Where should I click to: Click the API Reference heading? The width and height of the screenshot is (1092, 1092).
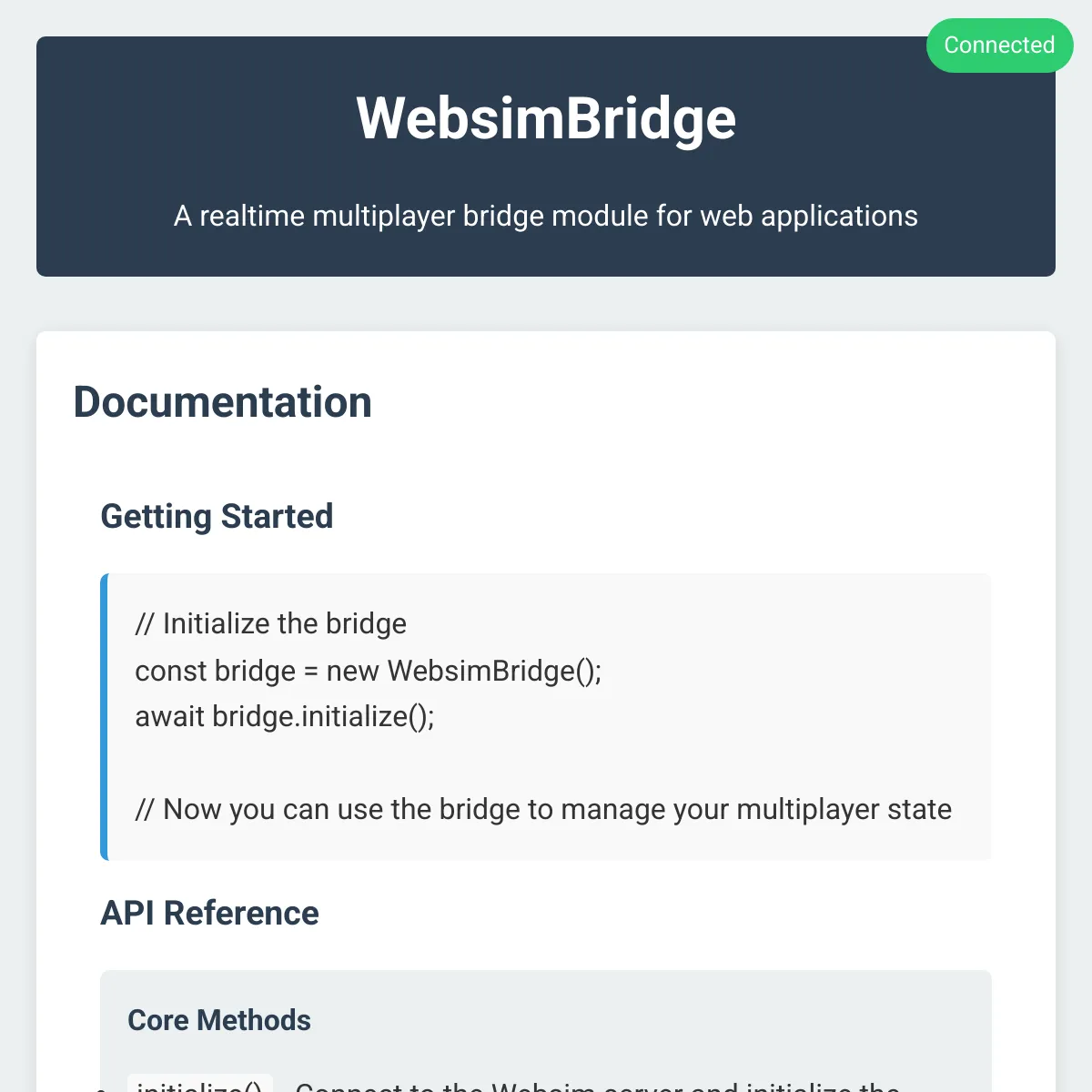(x=209, y=913)
